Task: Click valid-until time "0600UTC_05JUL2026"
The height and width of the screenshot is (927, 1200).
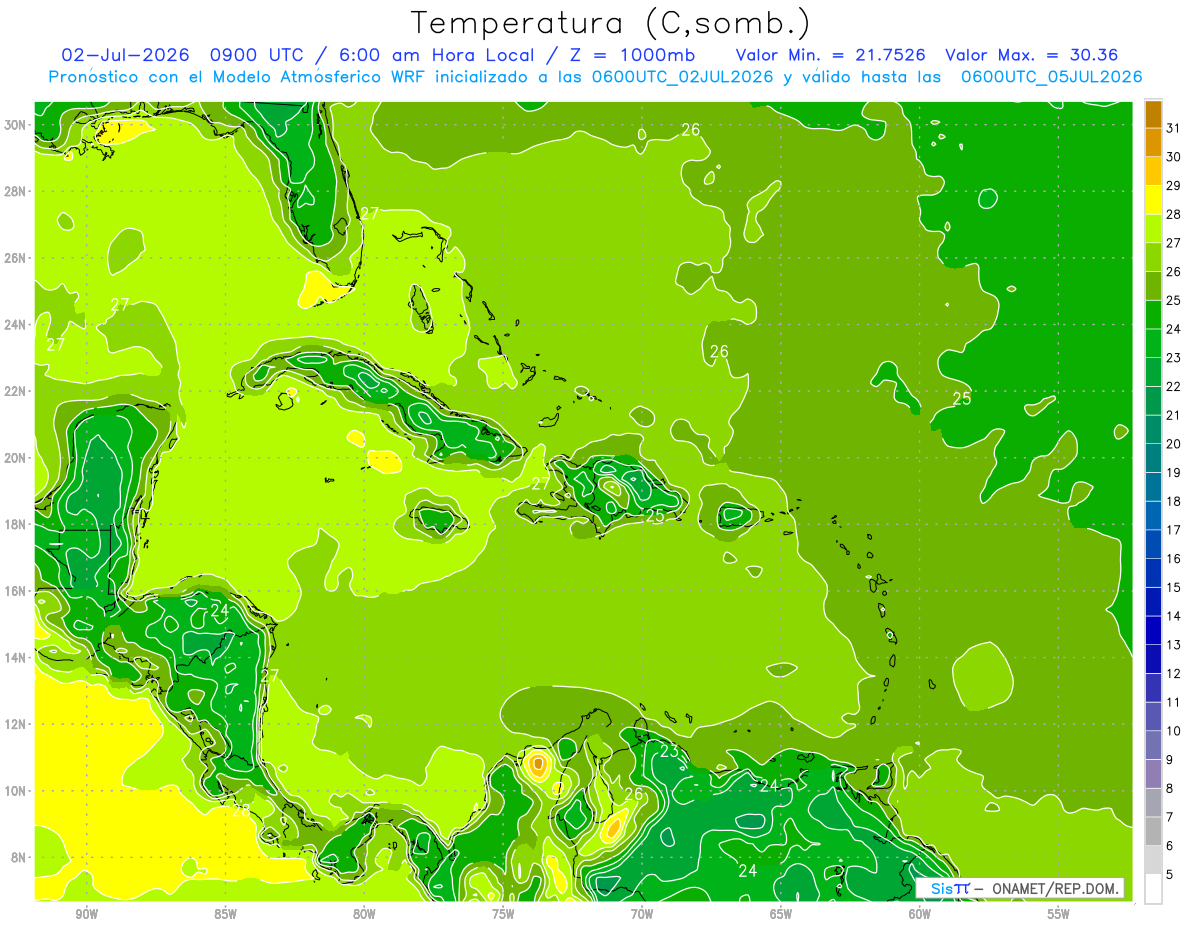Action: click(x=1051, y=77)
